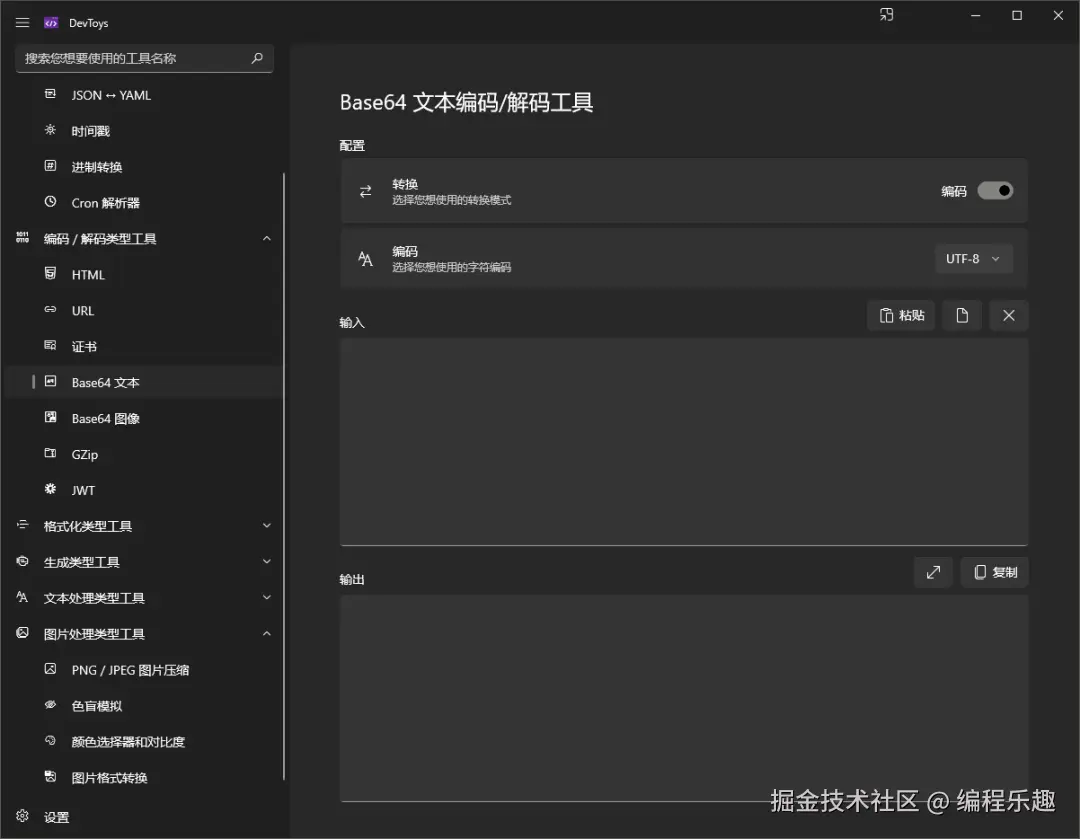1080x839 pixels.
Task: Open the hamburger navigation menu
Action: point(22,23)
